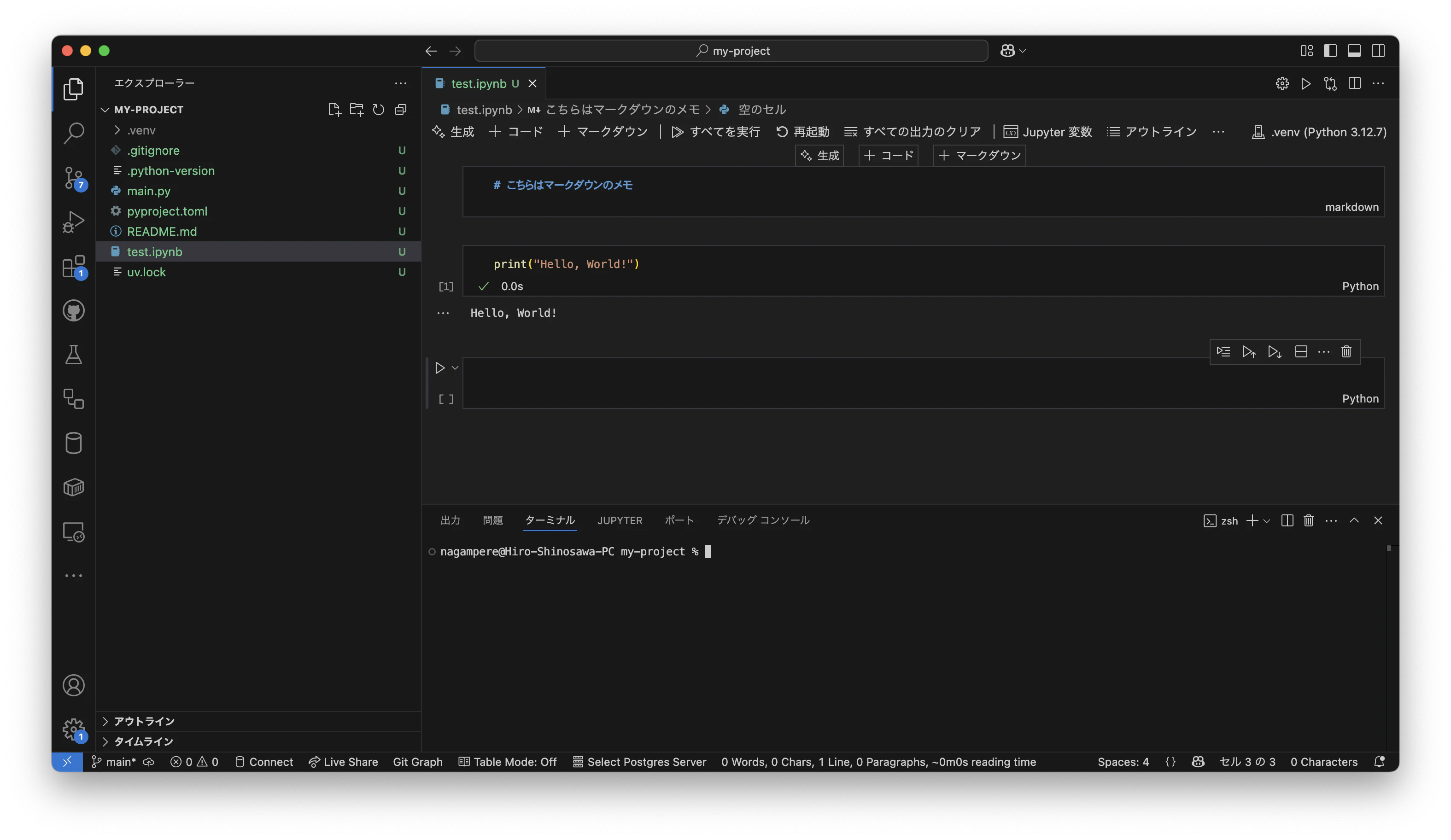Open pyproject.toml in the Explorer
The height and width of the screenshot is (840, 1451).
167,211
